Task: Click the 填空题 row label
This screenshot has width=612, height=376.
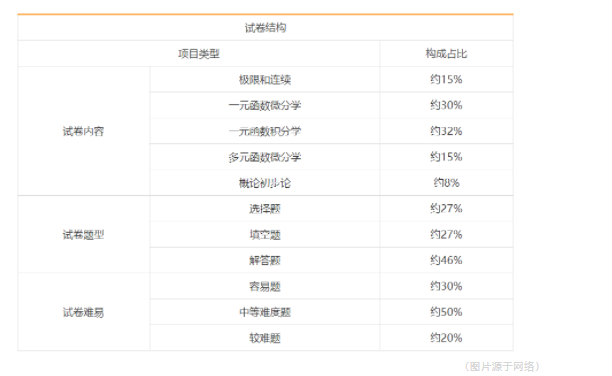Action: (x=265, y=235)
